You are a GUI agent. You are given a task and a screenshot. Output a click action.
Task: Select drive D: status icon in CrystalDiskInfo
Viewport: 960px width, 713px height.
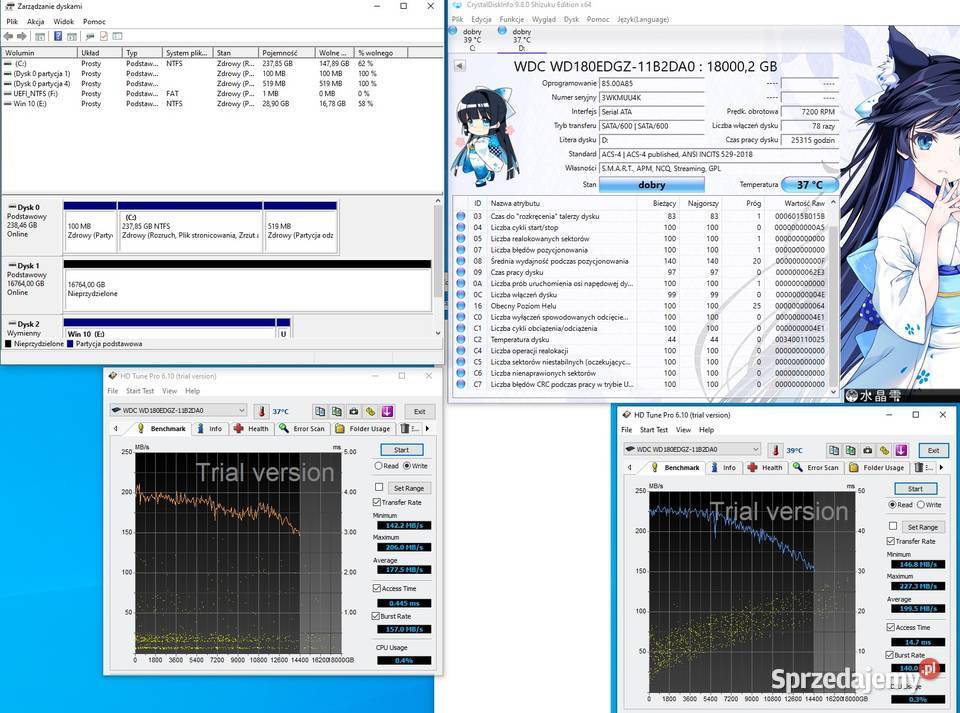(x=503, y=31)
